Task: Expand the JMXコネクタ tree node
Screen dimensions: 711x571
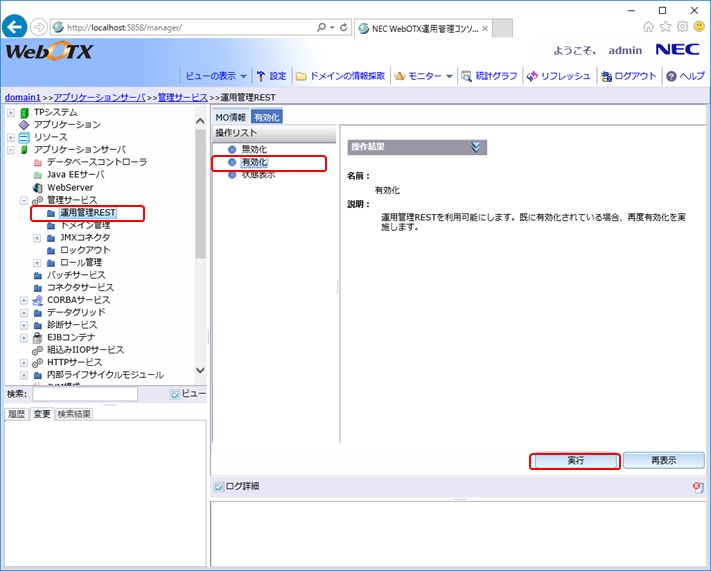Action: pos(37,238)
